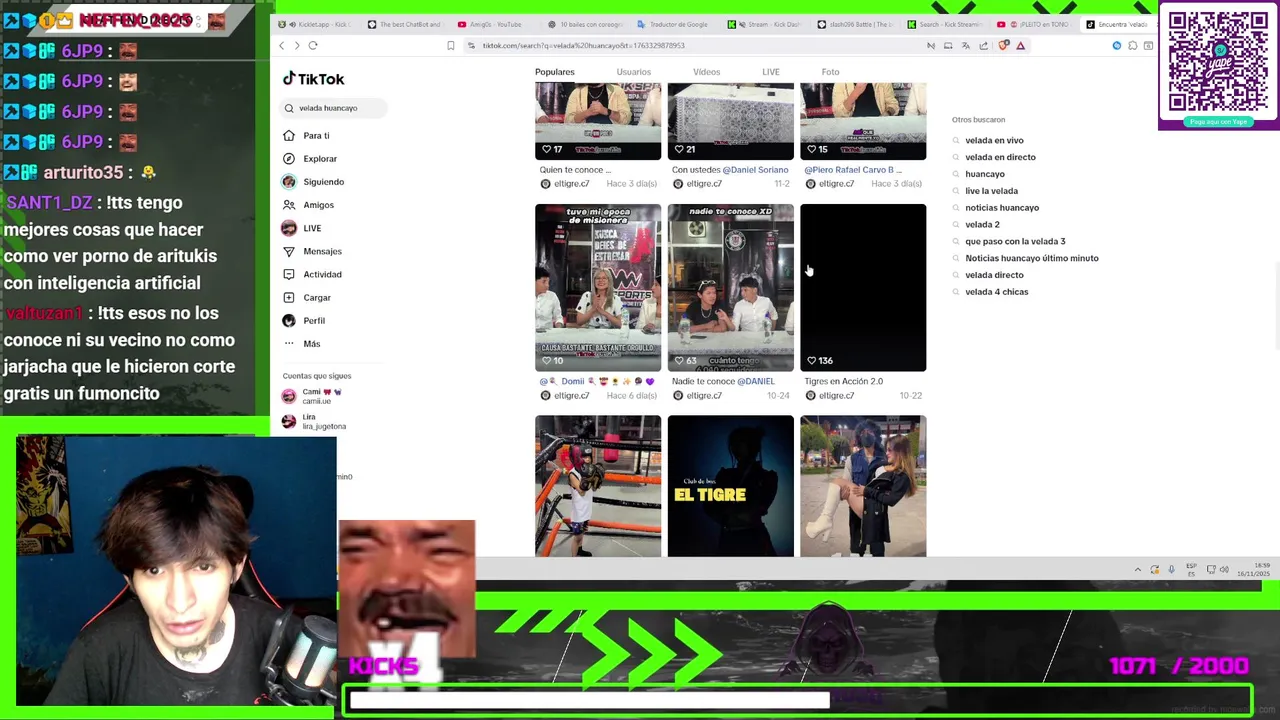Viewport: 1280px width, 720px height.
Task: Open the 'Nadie te conoce' video thumbnail
Action: (x=730, y=288)
